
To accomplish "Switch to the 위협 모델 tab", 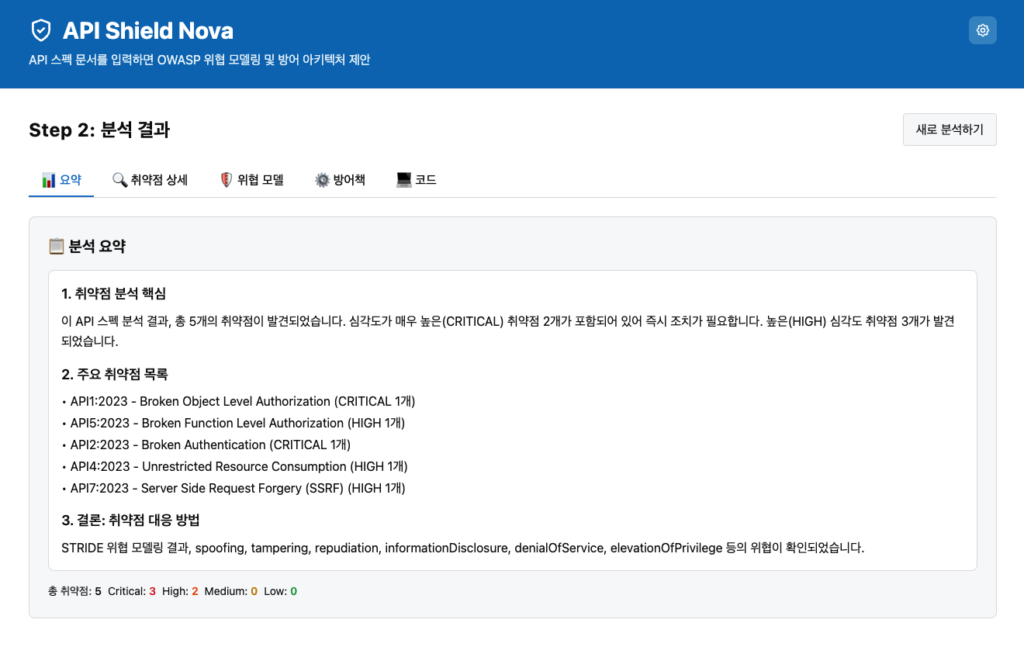I will pyautogui.click(x=251, y=180).
